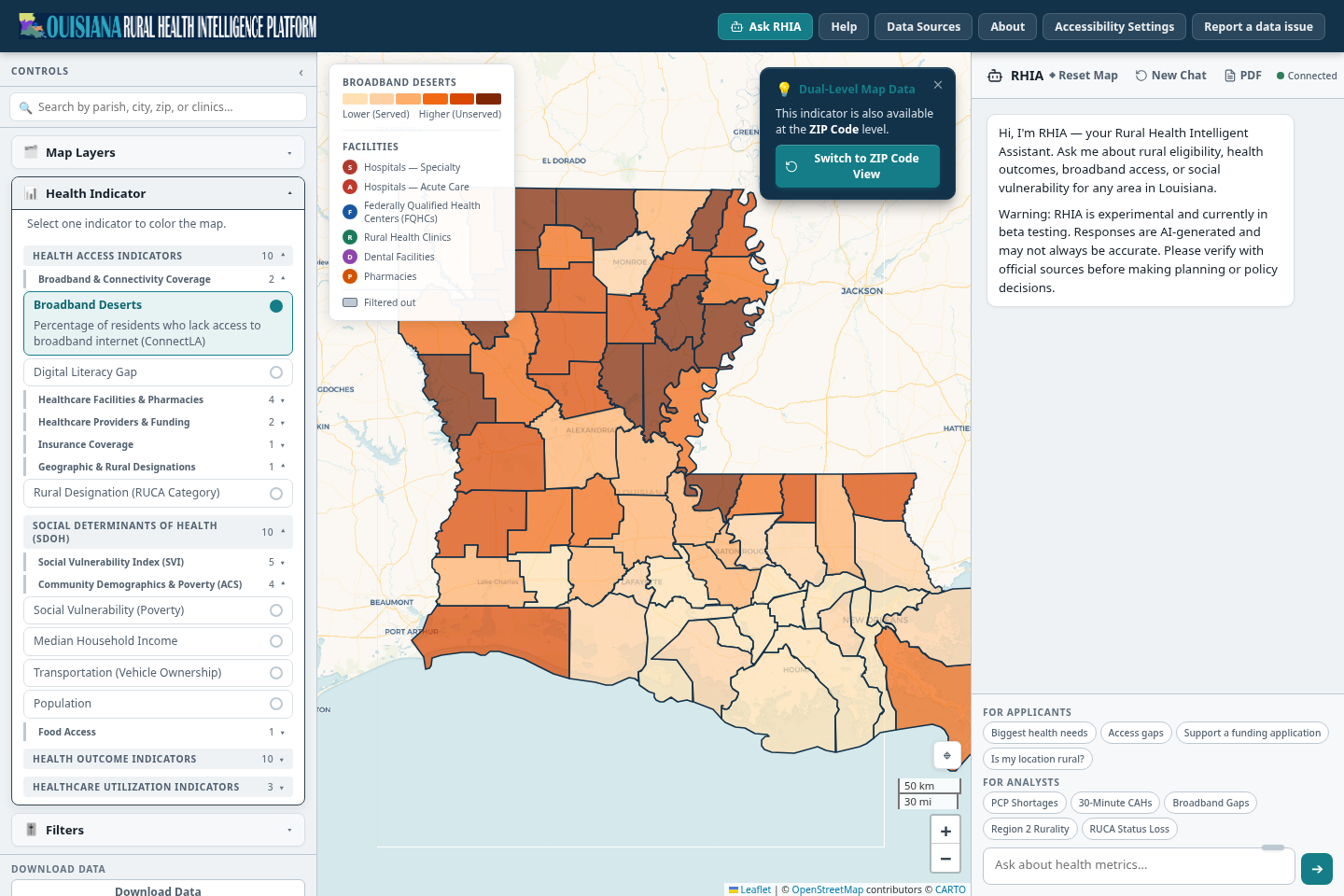This screenshot has height=896, width=1344.
Task: Click the Dental Facilities legend marker
Action: tap(350, 257)
